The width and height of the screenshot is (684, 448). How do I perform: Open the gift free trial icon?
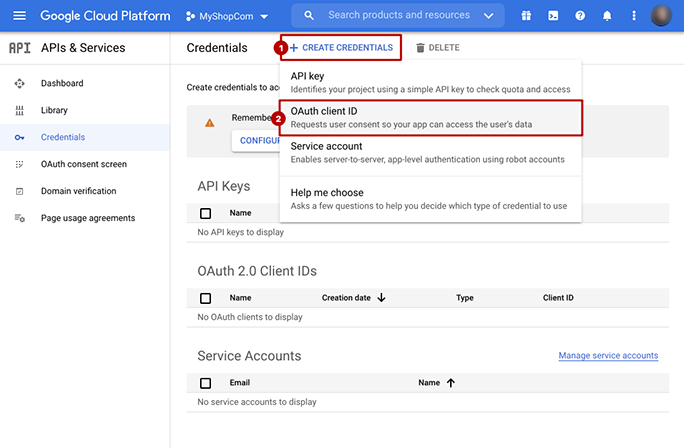click(x=526, y=16)
